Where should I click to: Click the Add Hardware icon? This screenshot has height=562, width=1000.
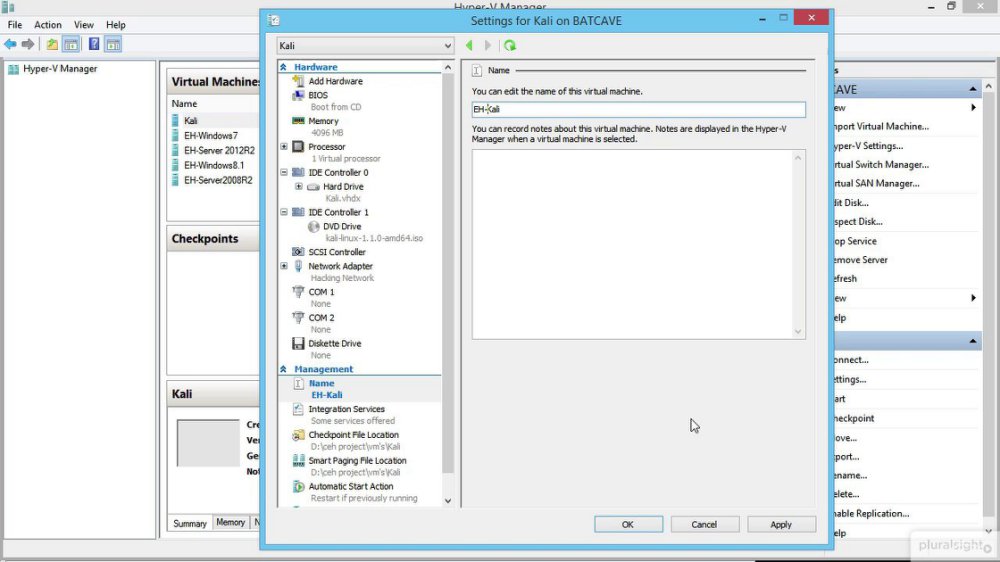point(298,81)
